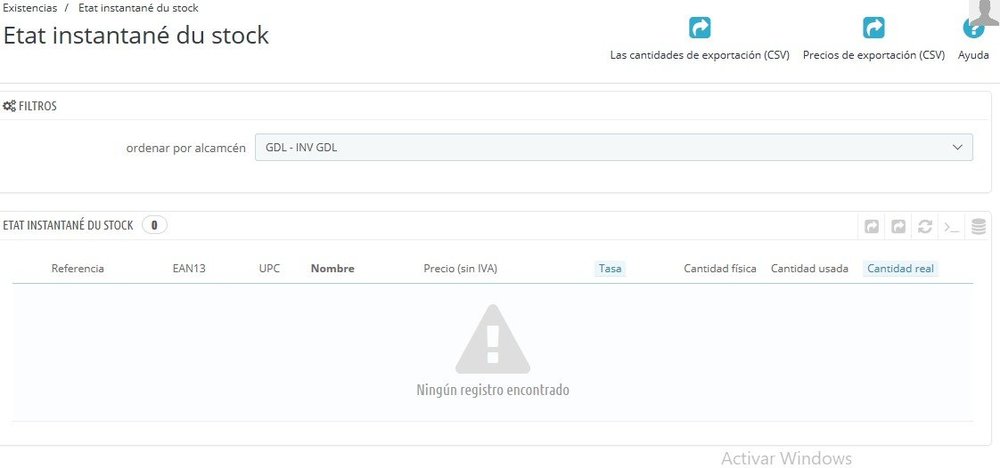Click the Ayuda text label
Viewport: 1000px width, 468px height.
(973, 55)
